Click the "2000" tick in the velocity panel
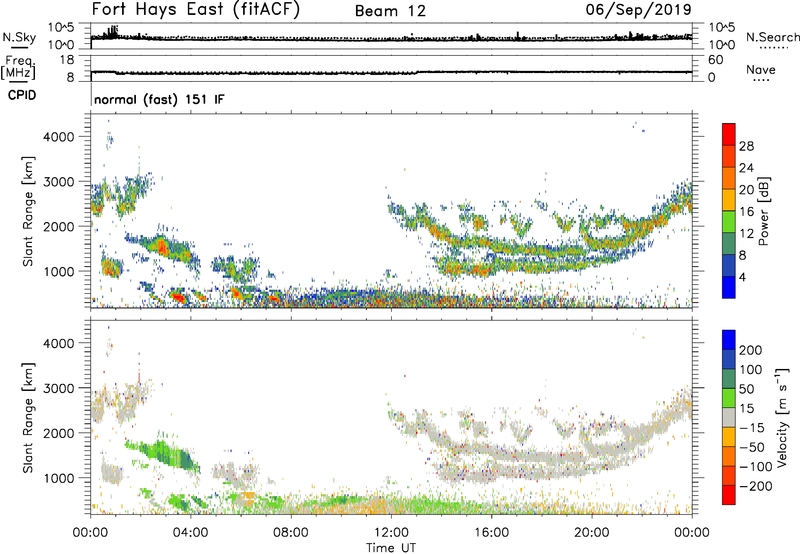This screenshot has height=554, width=800. 58,433
